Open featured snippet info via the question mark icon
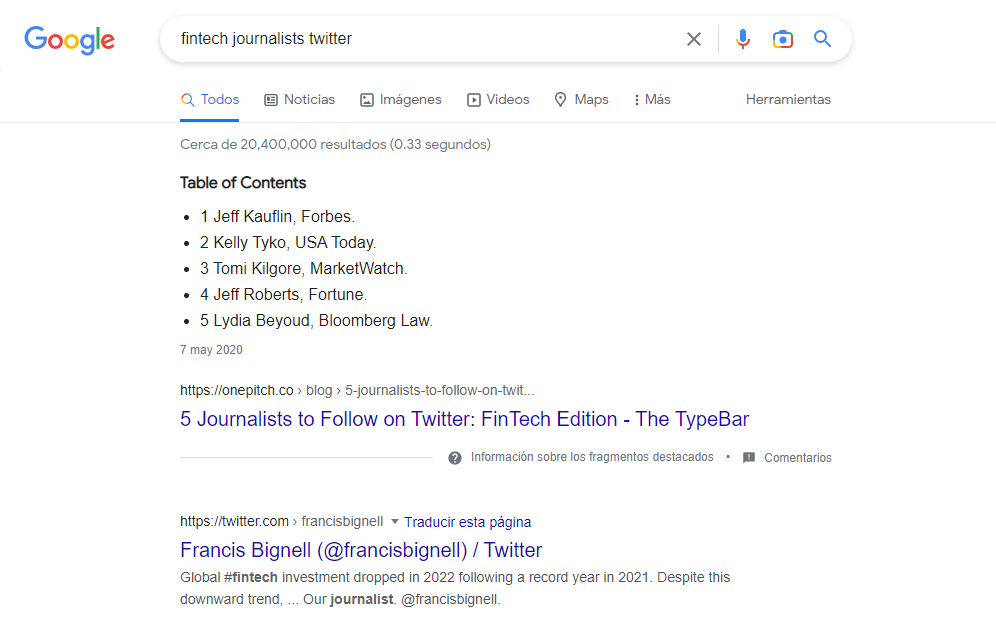This screenshot has height=619, width=996. 455,457
